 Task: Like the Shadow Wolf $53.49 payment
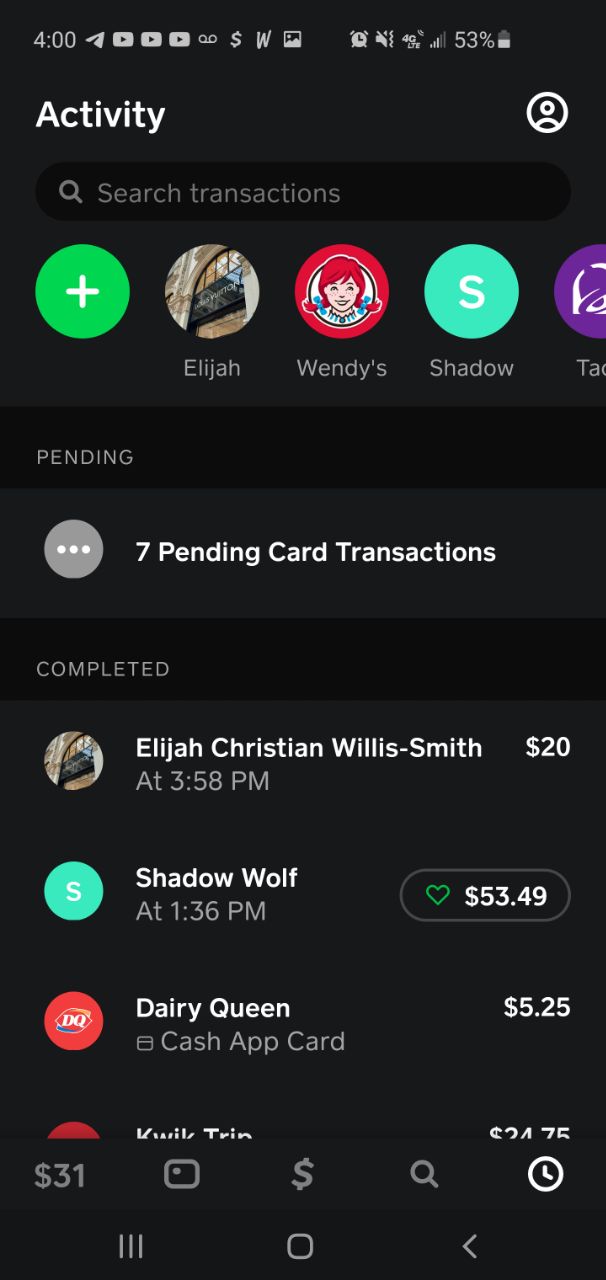click(x=438, y=895)
